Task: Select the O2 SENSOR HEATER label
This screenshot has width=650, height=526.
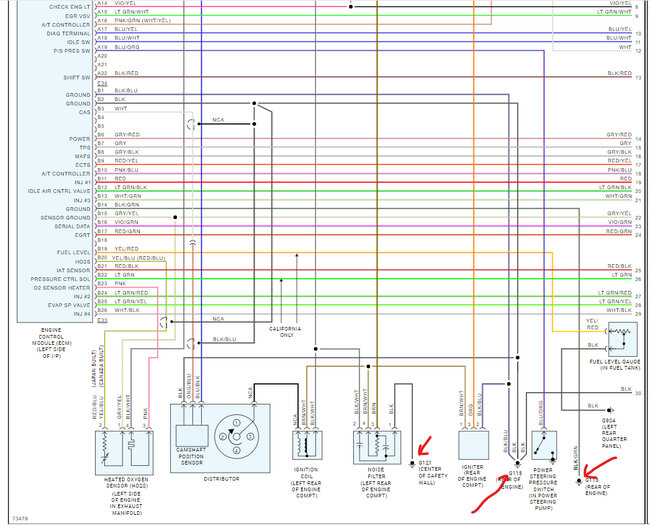Action: [x=62, y=288]
